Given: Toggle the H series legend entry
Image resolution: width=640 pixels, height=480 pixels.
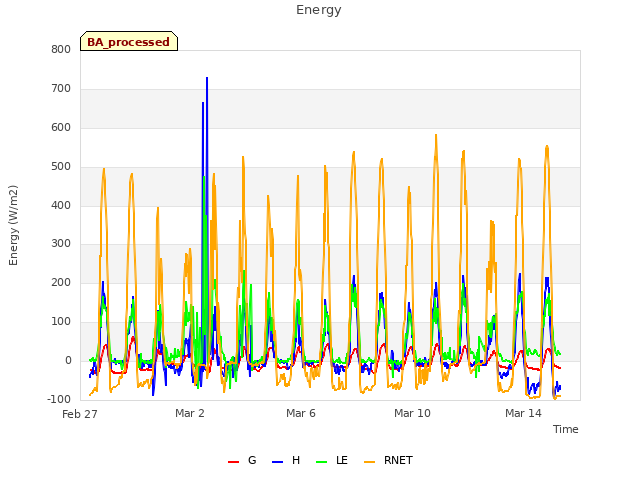Looking at the screenshot, I should point(286,460).
